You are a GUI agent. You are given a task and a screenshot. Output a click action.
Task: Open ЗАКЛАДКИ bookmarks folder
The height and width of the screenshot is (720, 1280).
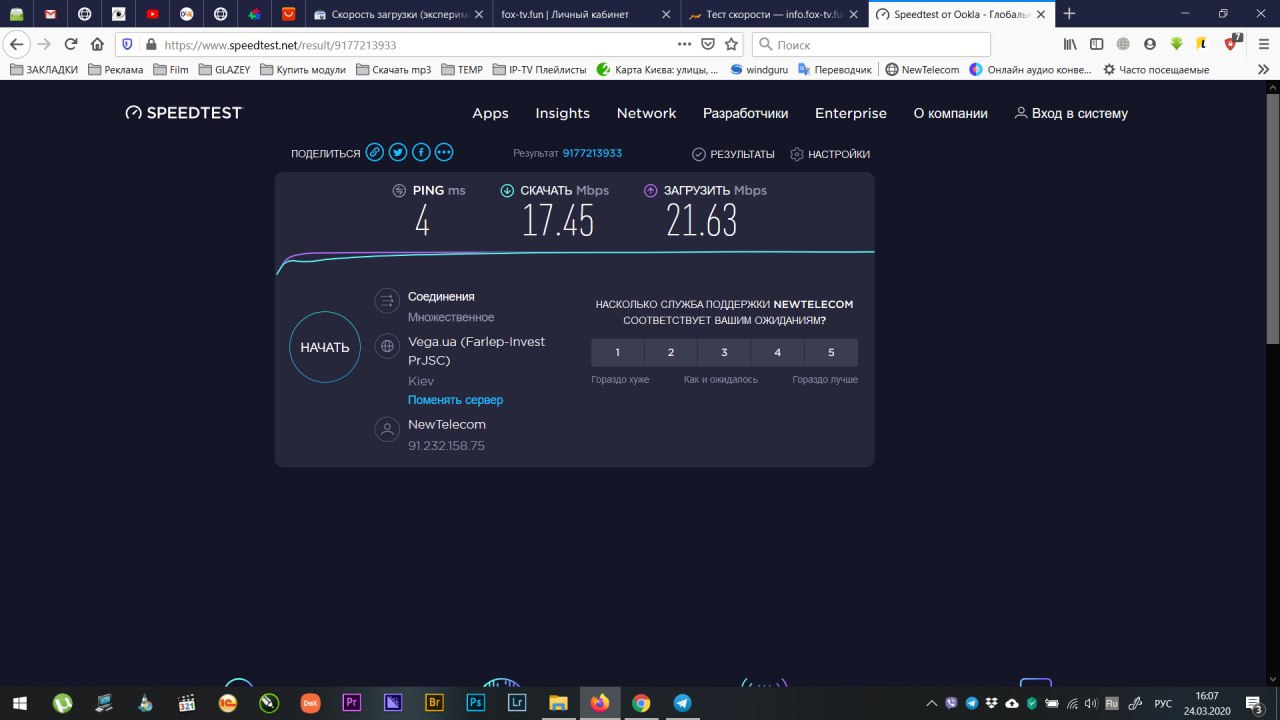[44, 69]
